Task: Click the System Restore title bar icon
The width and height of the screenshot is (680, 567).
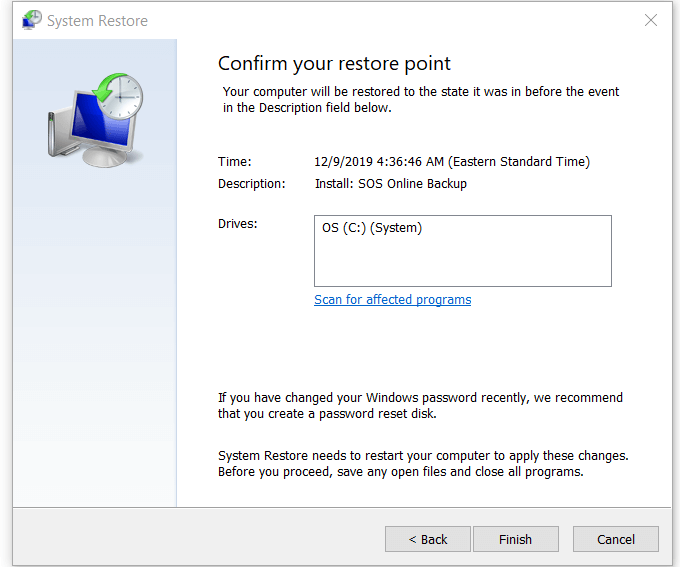Action: [x=32, y=20]
